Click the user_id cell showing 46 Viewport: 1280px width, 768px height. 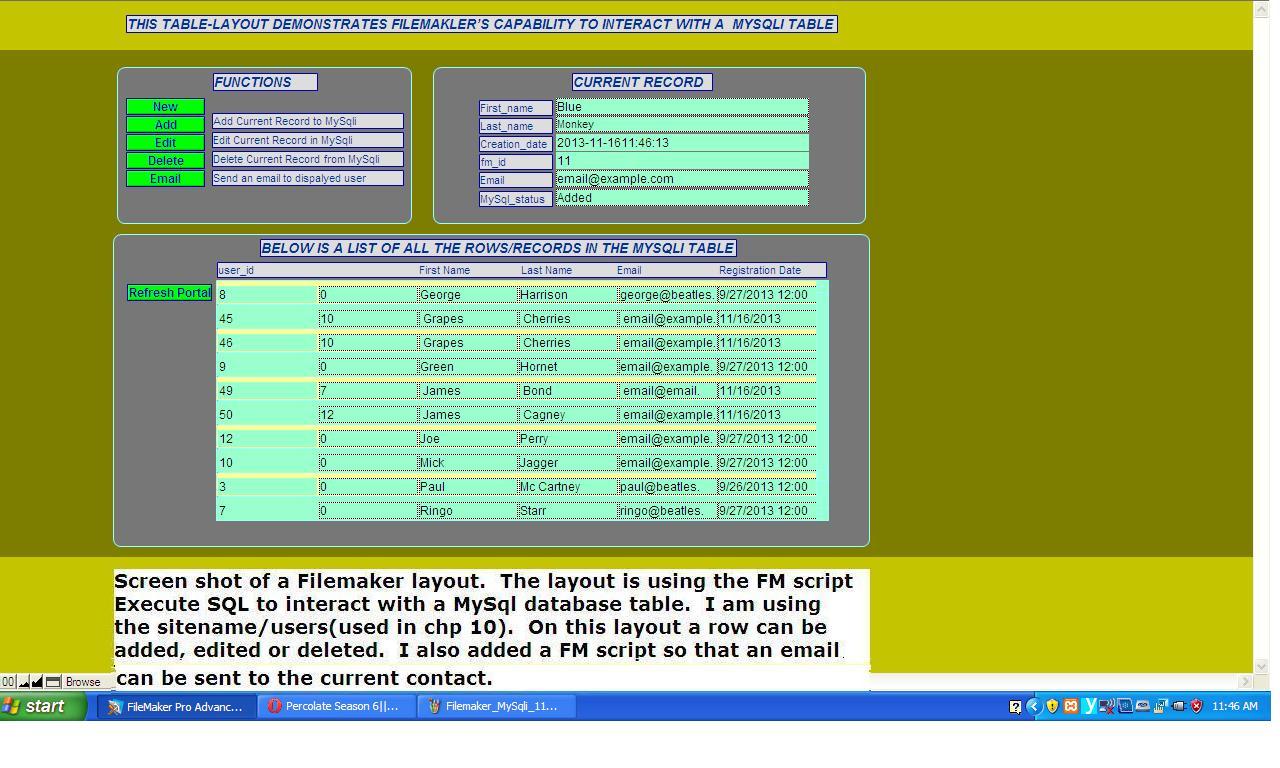267,343
